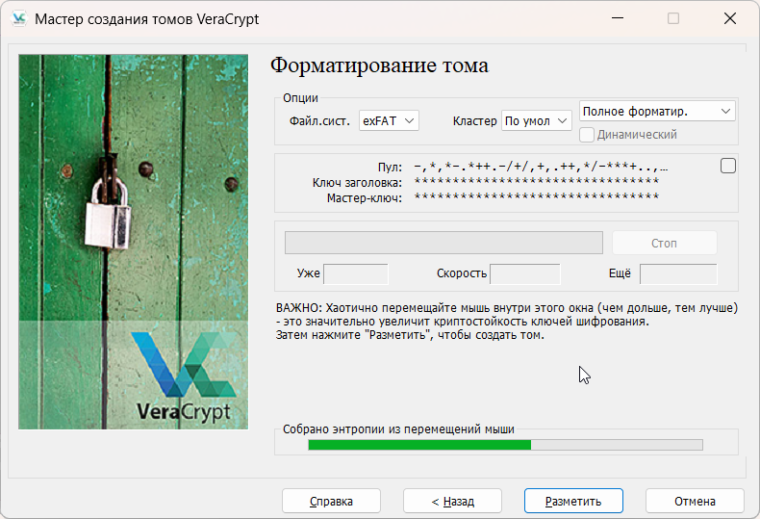
Task: Click the empty formatting progress bar
Action: pyautogui.click(x=443, y=243)
